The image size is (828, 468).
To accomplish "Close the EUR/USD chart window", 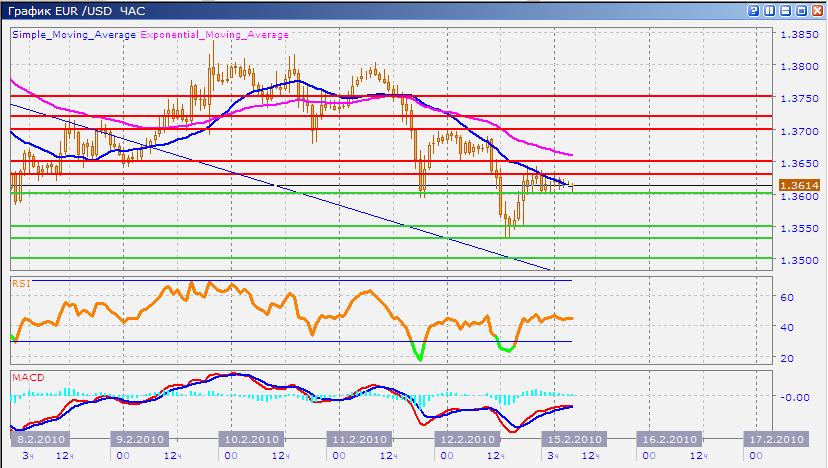I will 817,11.
